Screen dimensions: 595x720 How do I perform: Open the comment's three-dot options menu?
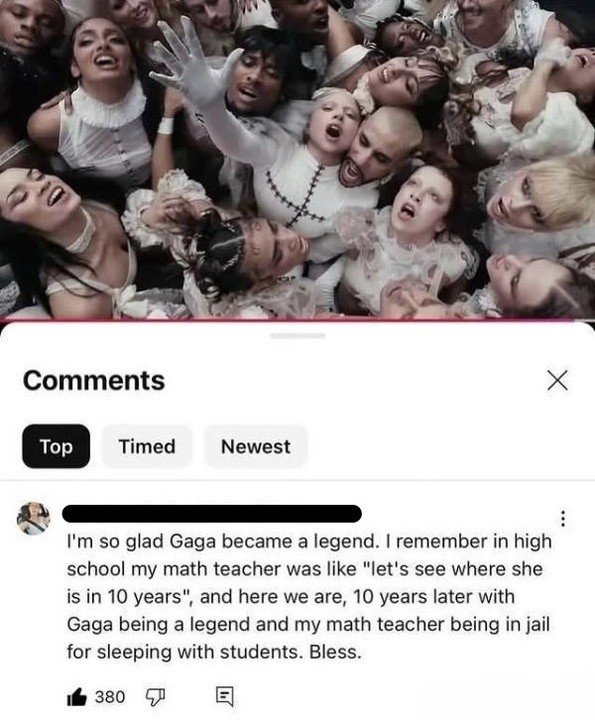(563, 518)
